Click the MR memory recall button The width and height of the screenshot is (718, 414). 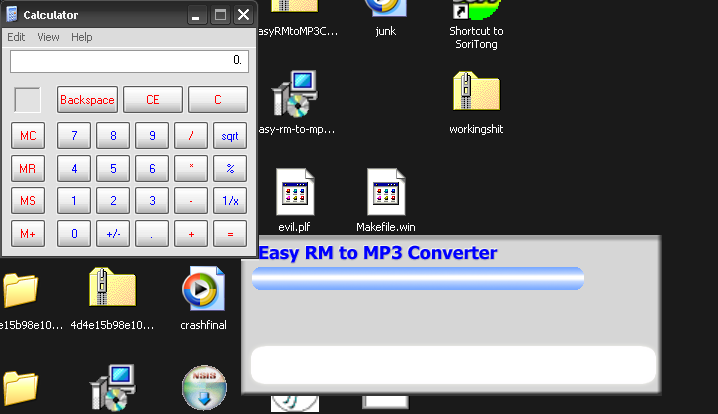pos(28,169)
